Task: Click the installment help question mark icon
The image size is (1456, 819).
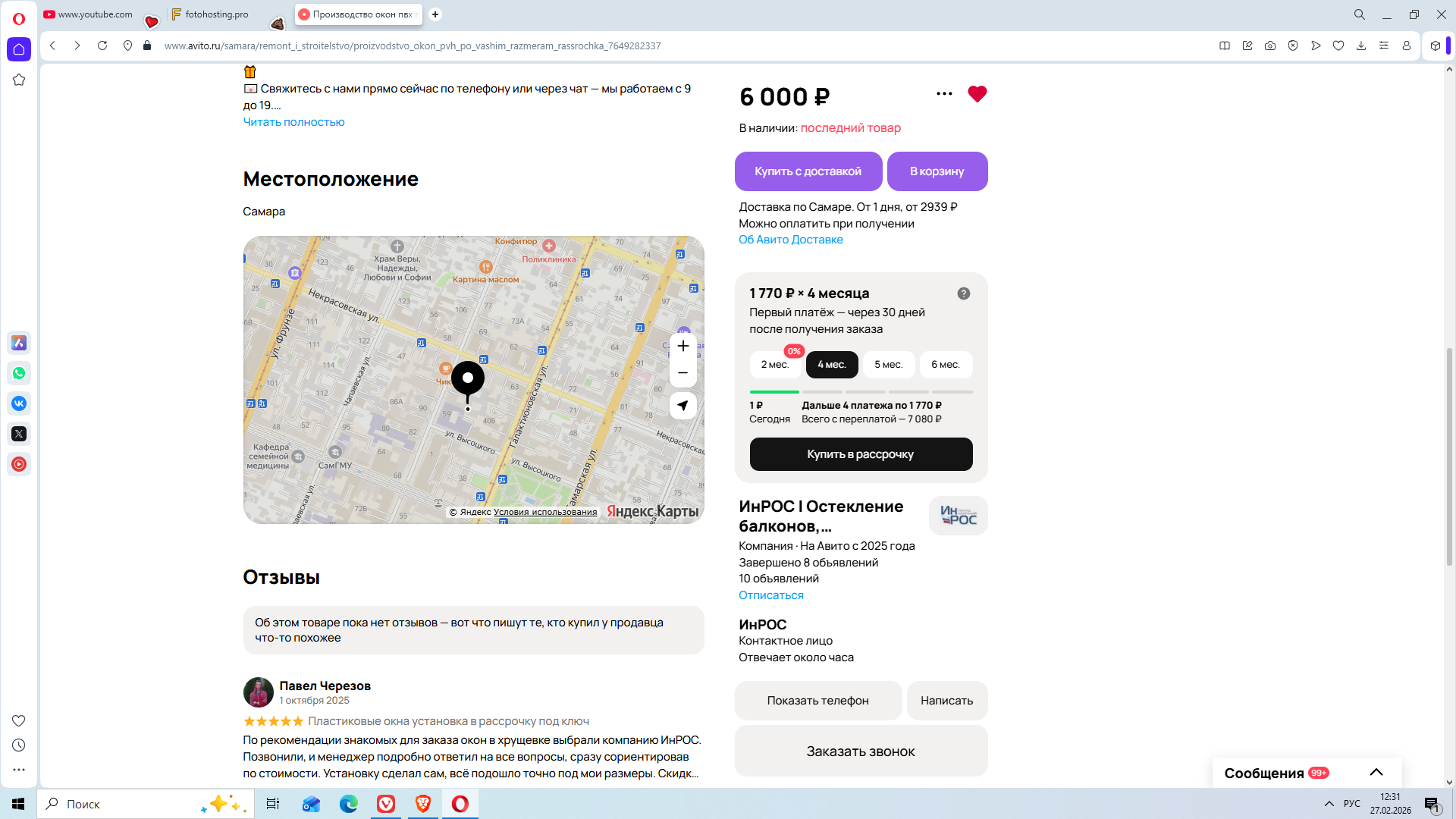Action: [x=963, y=293]
